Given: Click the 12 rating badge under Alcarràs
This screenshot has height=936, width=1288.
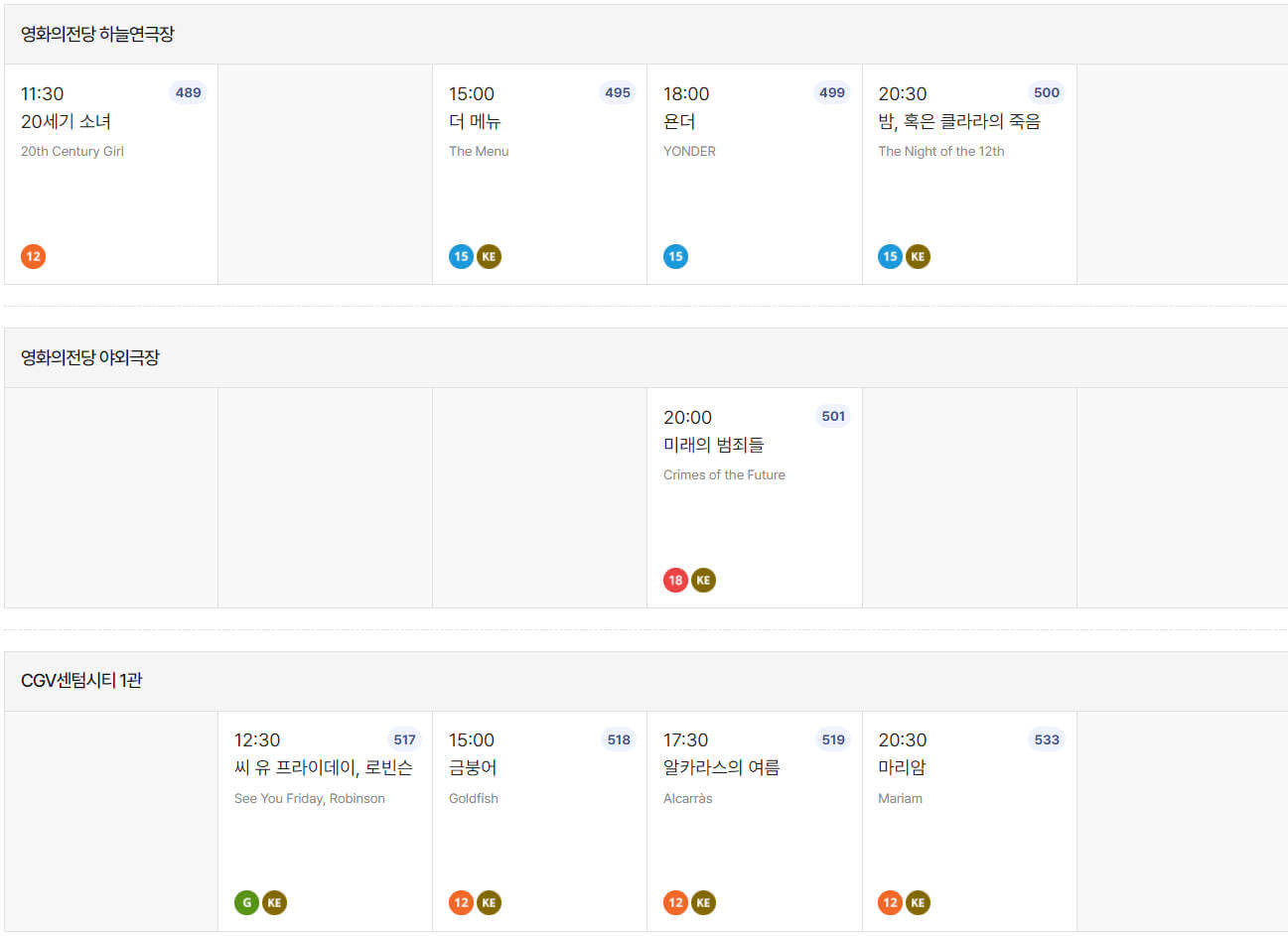Looking at the screenshot, I should 675,902.
